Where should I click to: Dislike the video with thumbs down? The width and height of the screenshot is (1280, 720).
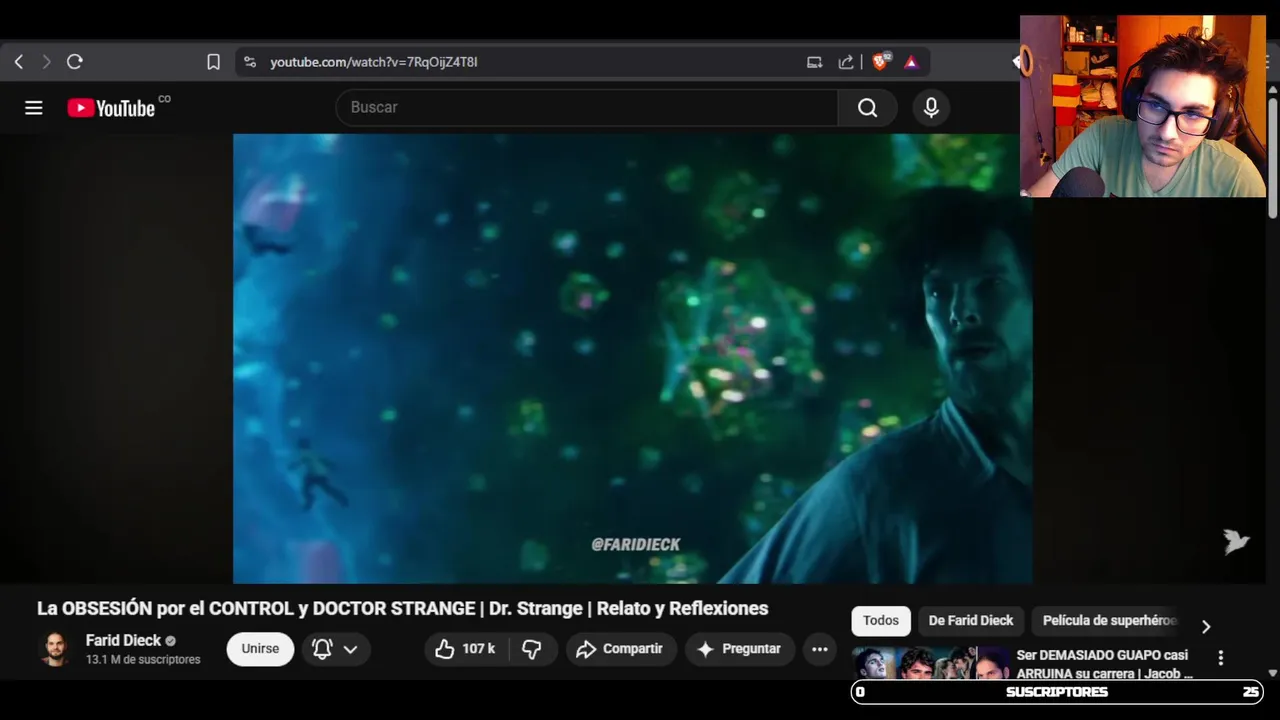[x=532, y=649]
